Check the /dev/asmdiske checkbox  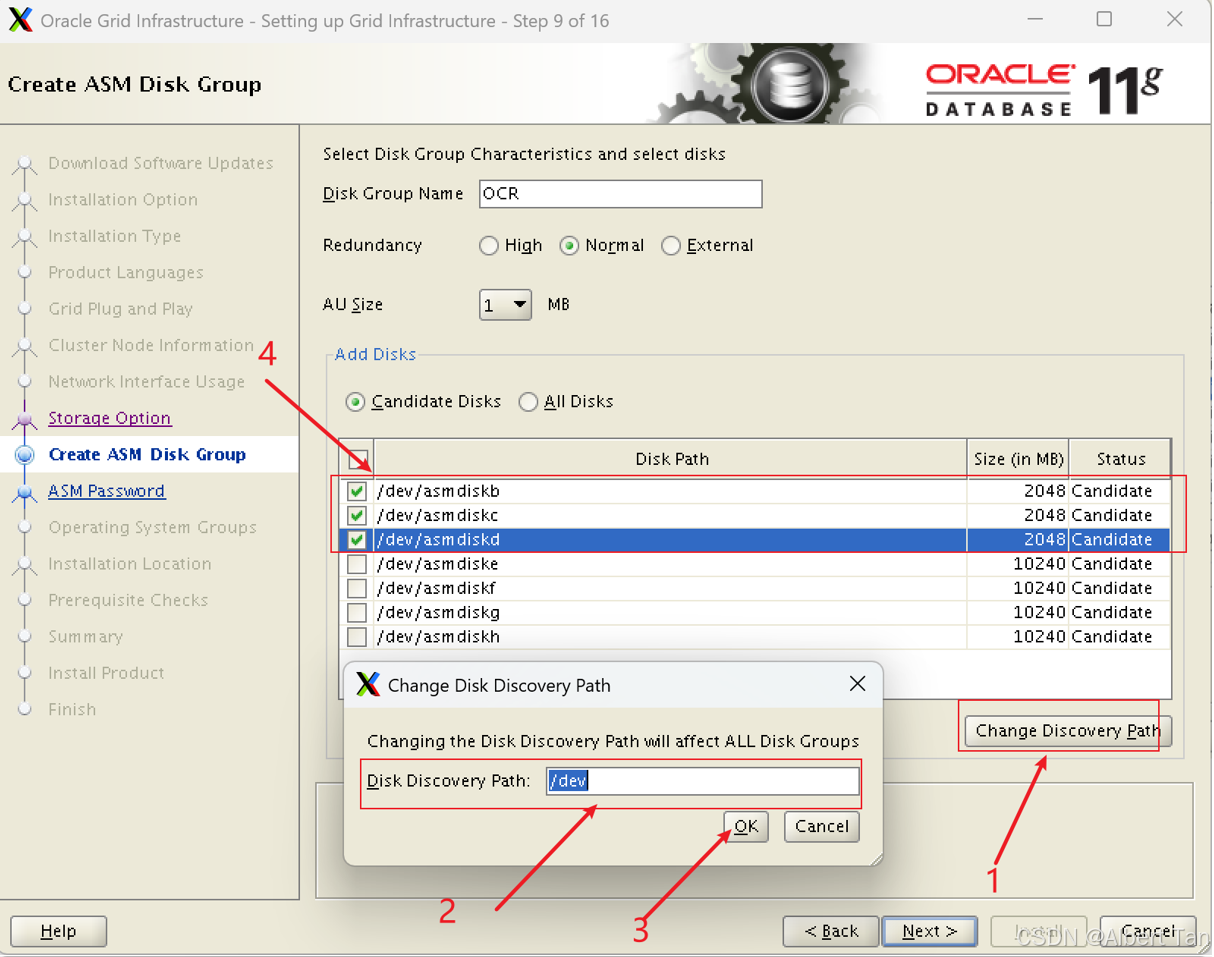[357, 564]
